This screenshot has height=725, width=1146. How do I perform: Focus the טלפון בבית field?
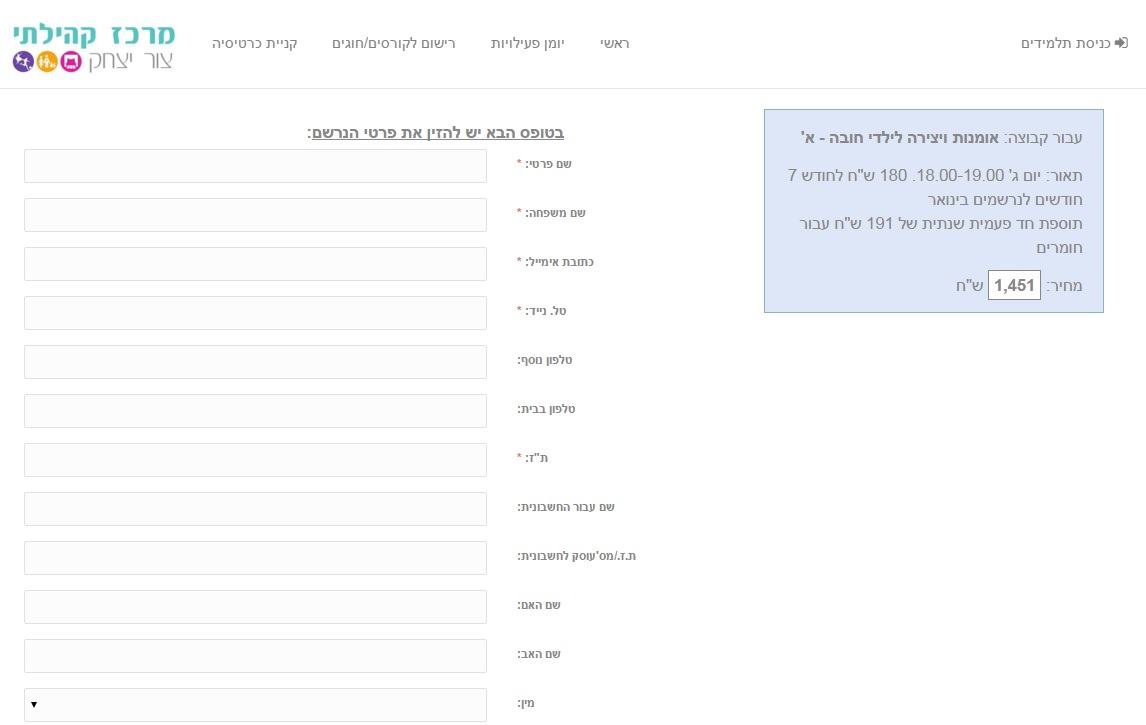pos(255,411)
